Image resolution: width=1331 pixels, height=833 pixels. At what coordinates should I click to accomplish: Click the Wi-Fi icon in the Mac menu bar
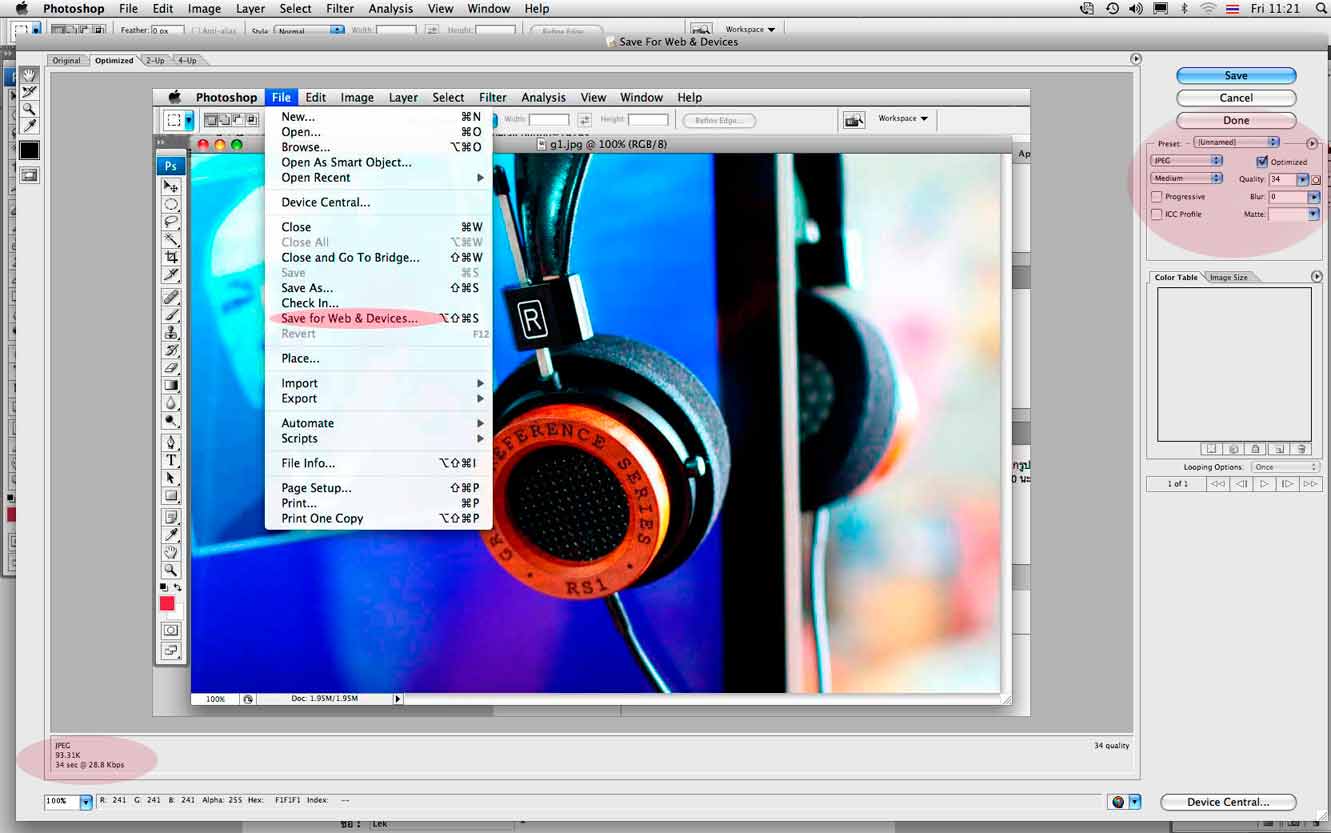(x=1208, y=8)
